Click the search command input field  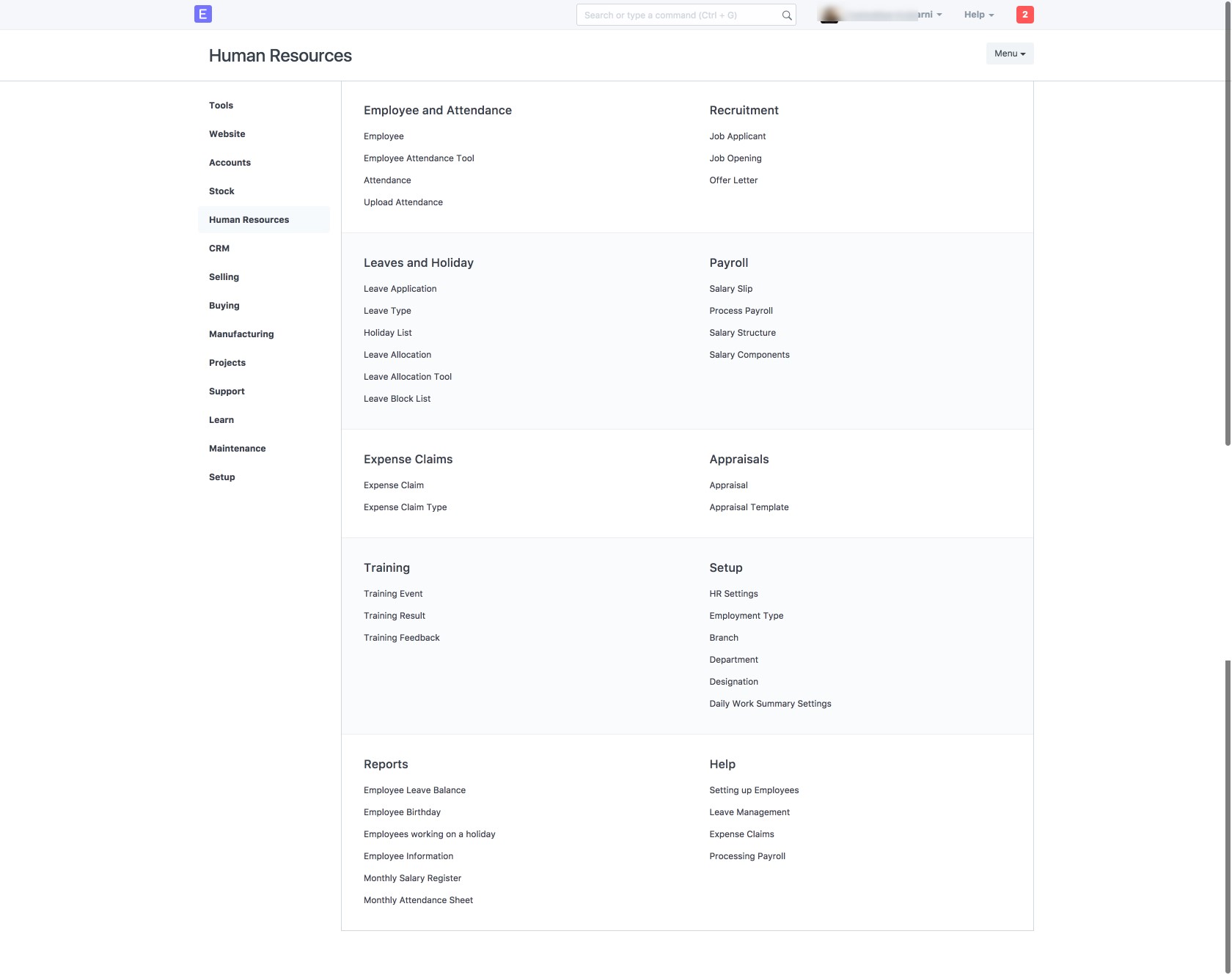tap(678, 15)
